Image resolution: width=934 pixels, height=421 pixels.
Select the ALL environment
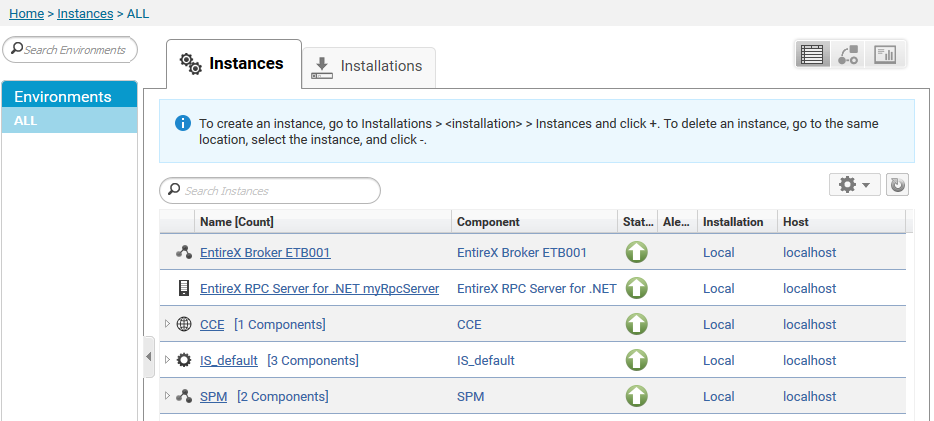70,121
